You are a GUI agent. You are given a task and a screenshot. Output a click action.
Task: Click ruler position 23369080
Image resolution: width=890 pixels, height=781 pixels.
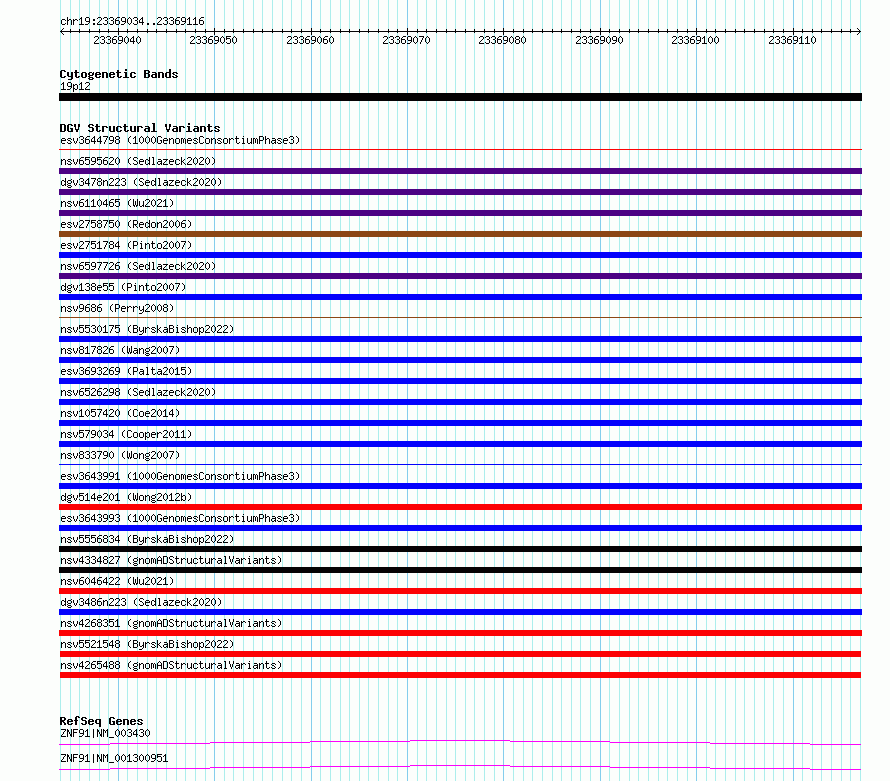[x=502, y=40]
